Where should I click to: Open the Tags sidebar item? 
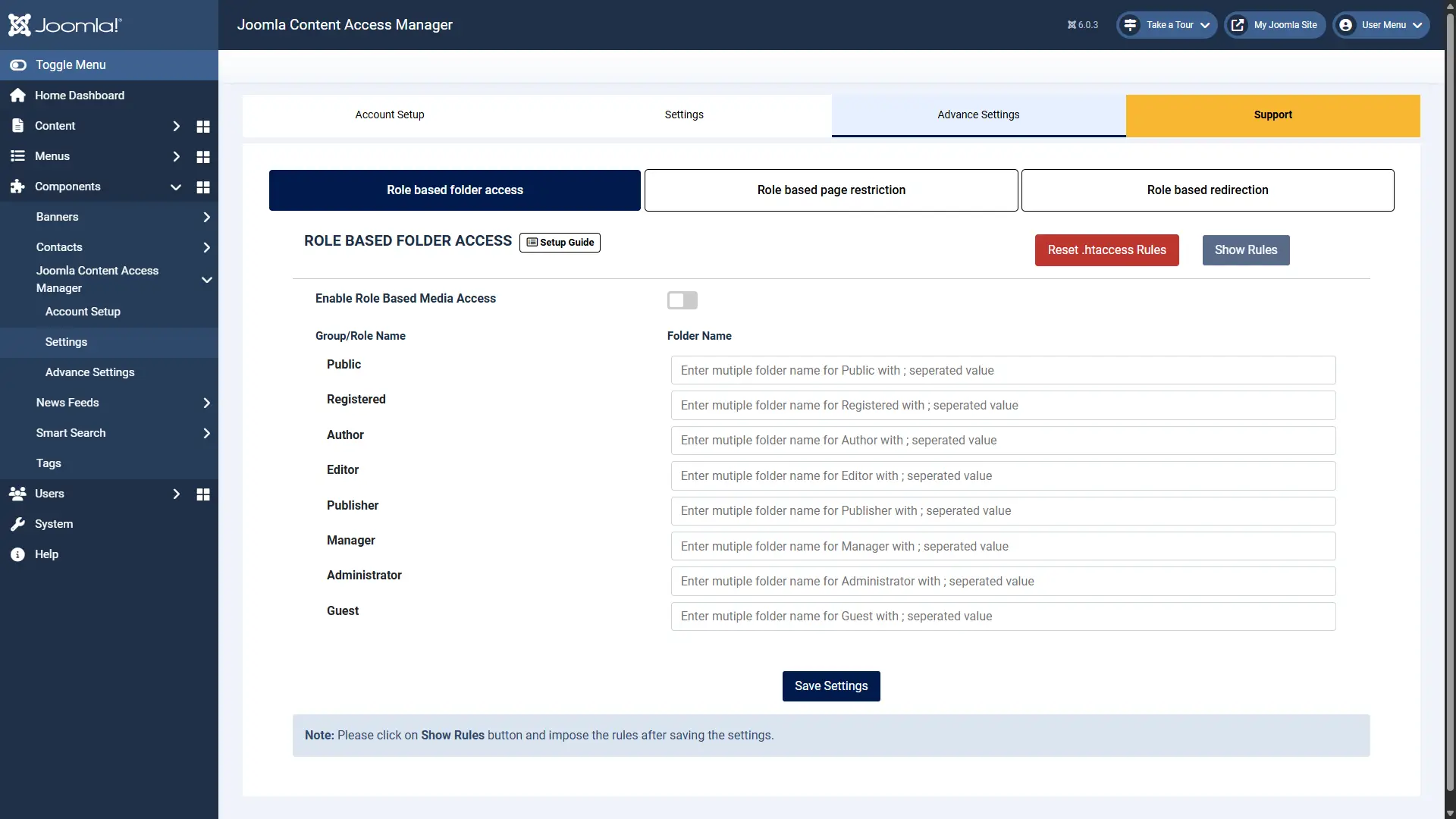point(49,463)
